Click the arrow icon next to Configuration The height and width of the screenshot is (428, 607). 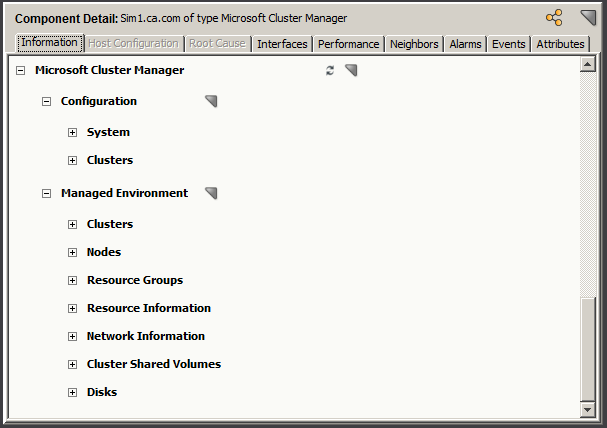click(211, 101)
